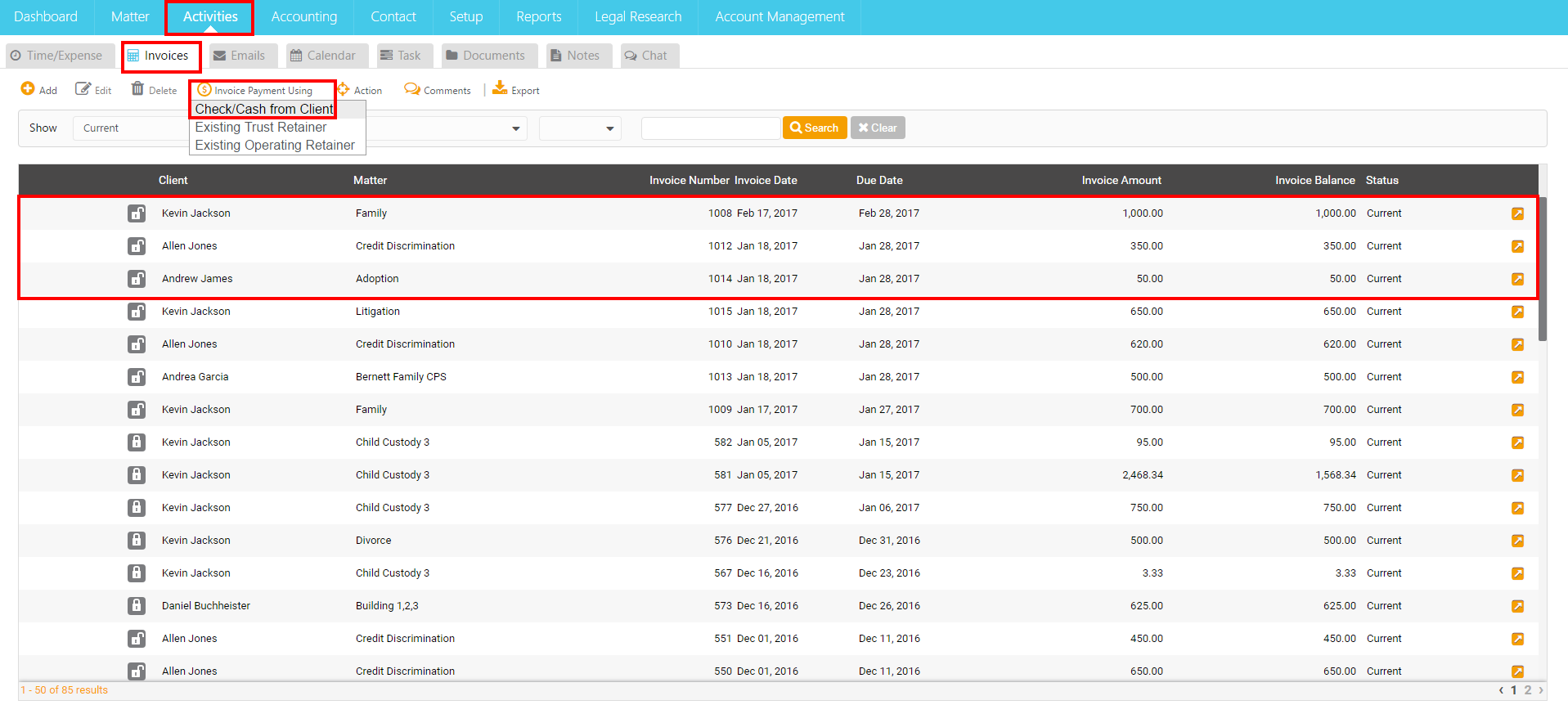The image size is (1568, 705).
Task: Select the Andrea Garcia client cell
Action: coord(195,377)
